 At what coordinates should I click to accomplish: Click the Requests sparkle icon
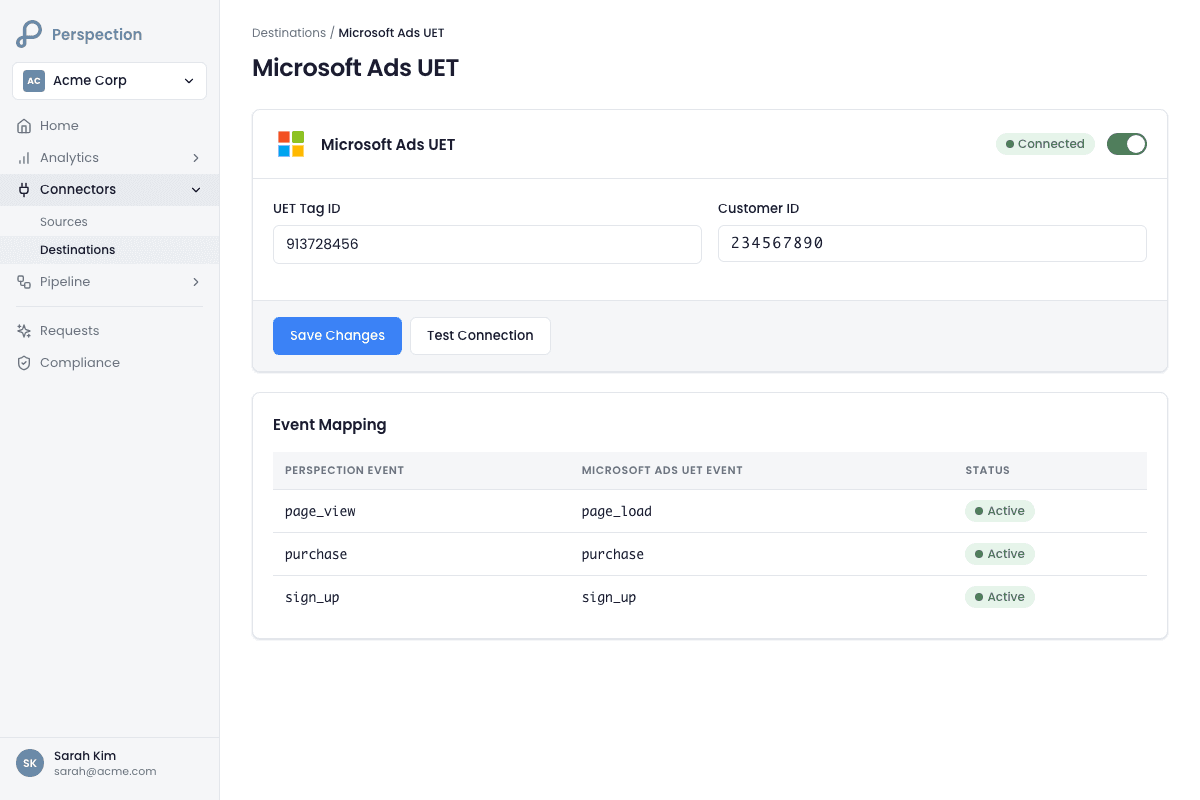(24, 331)
